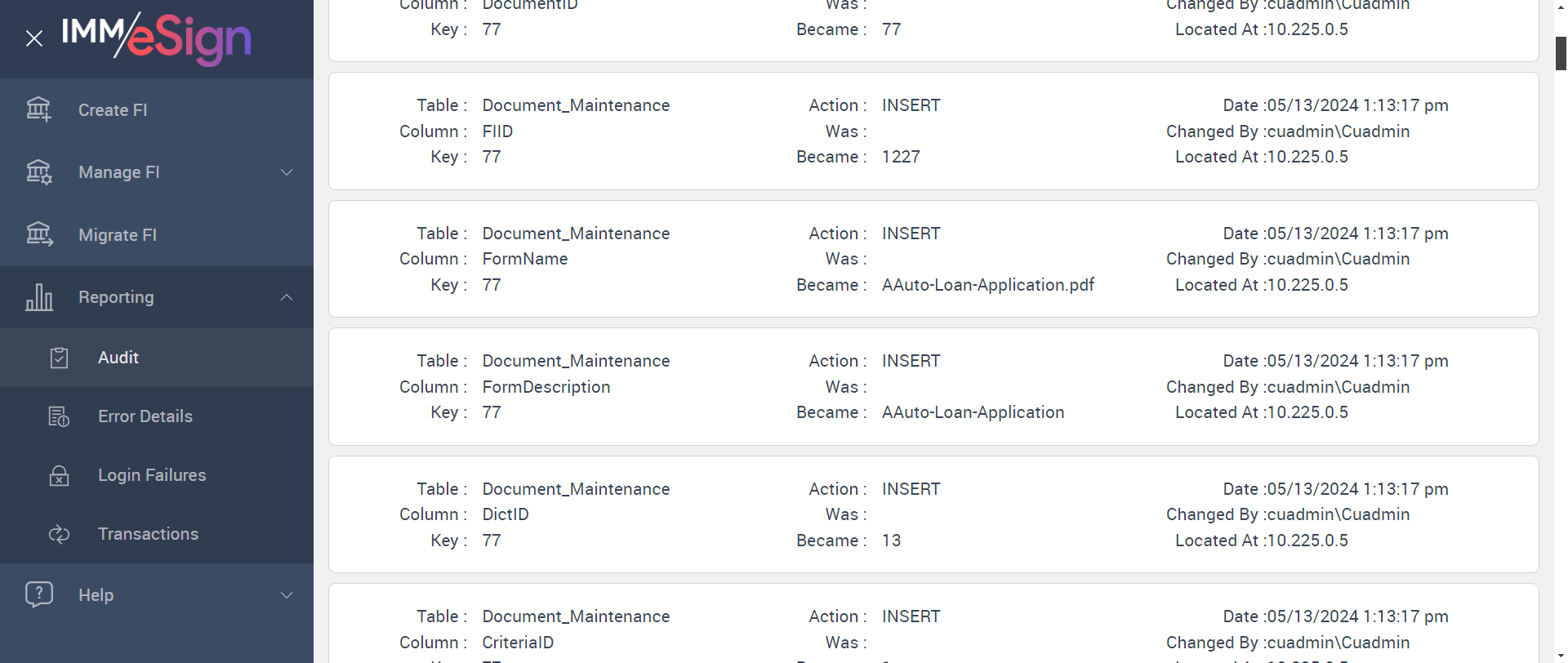The width and height of the screenshot is (1568, 663).
Task: Close the sidebar with the X icon
Action: (x=34, y=38)
